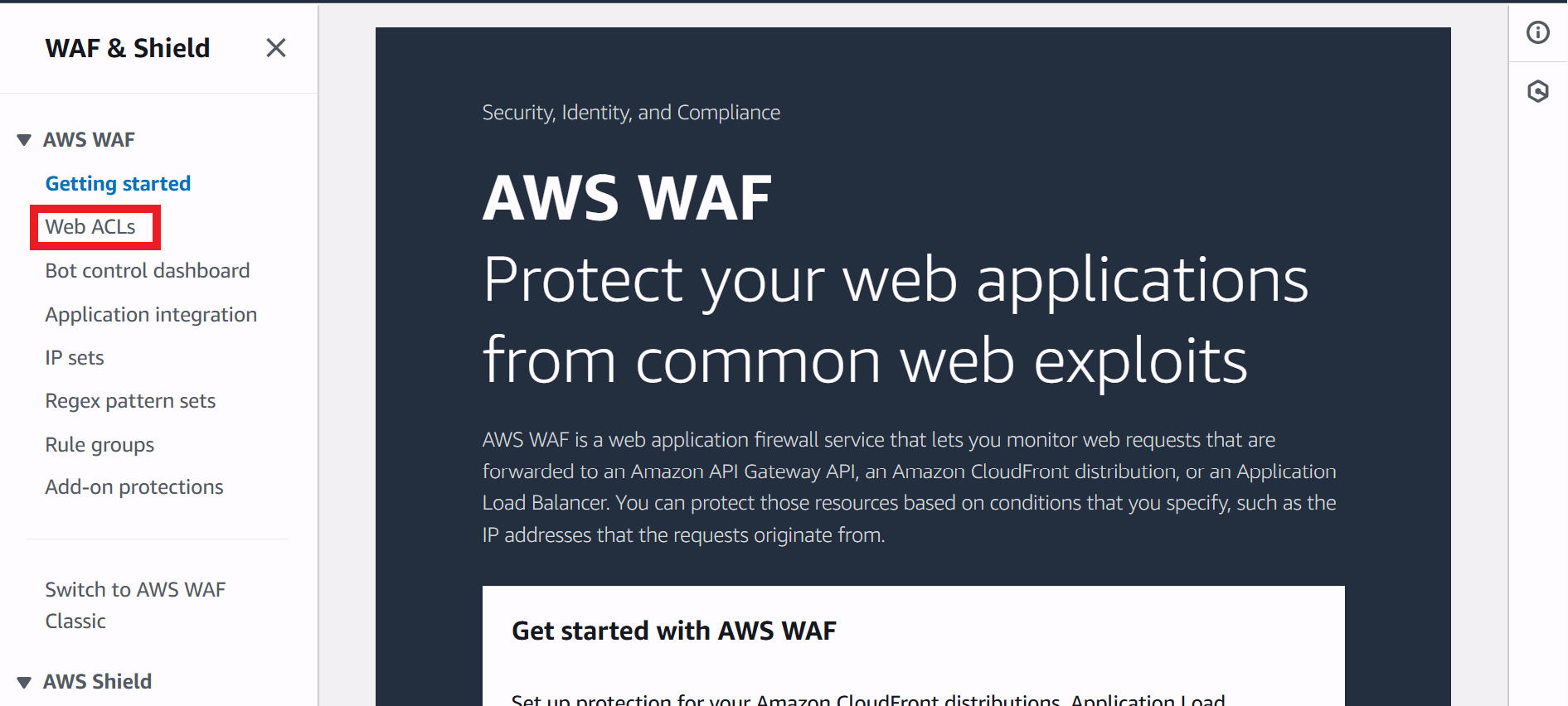The image size is (1568, 706).
Task: Click the hexagon icon below info
Action: pos(1538,91)
